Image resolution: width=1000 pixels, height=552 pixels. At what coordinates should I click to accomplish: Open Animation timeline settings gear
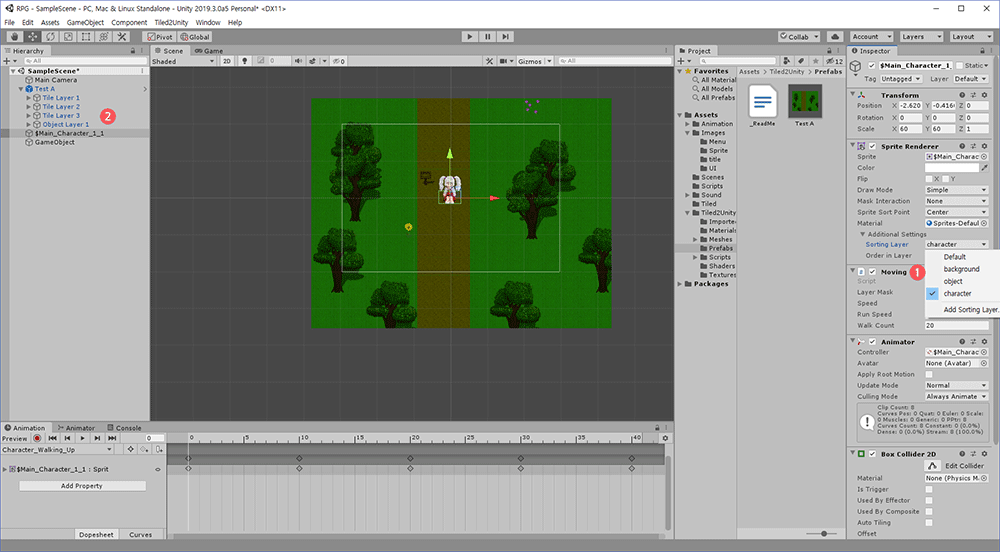[x=665, y=439]
